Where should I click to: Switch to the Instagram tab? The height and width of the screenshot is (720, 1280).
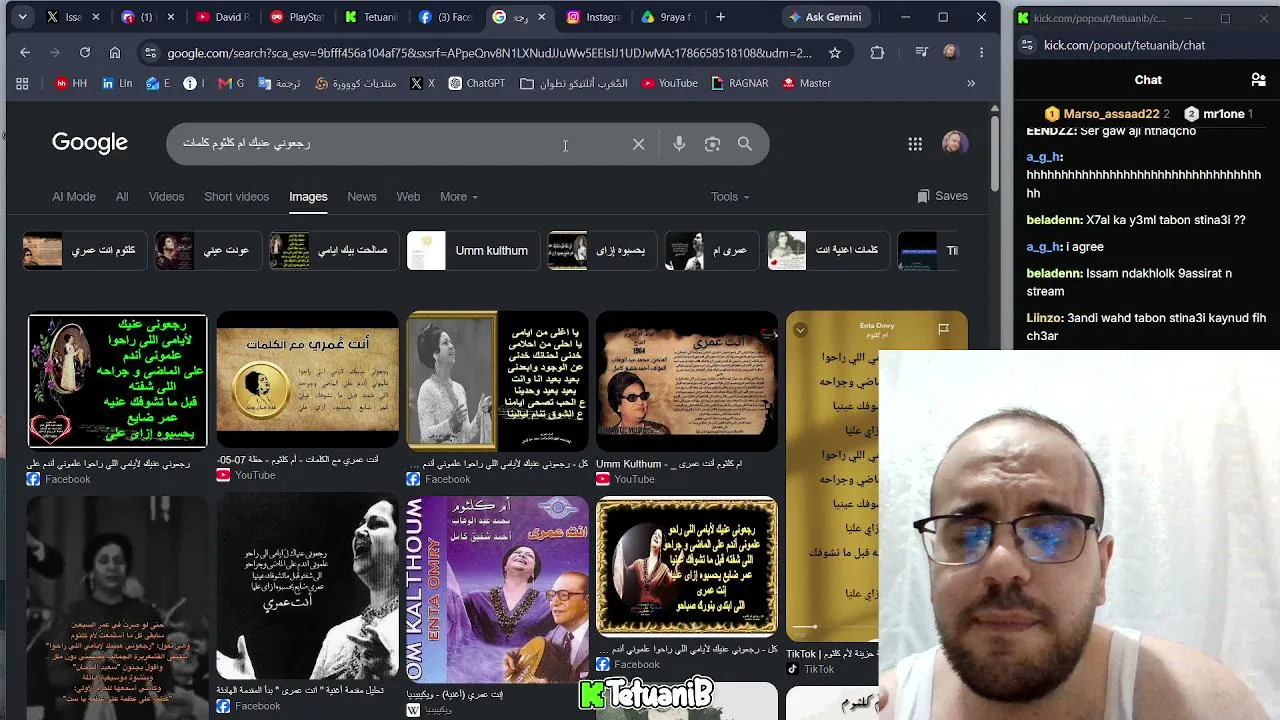pos(594,17)
